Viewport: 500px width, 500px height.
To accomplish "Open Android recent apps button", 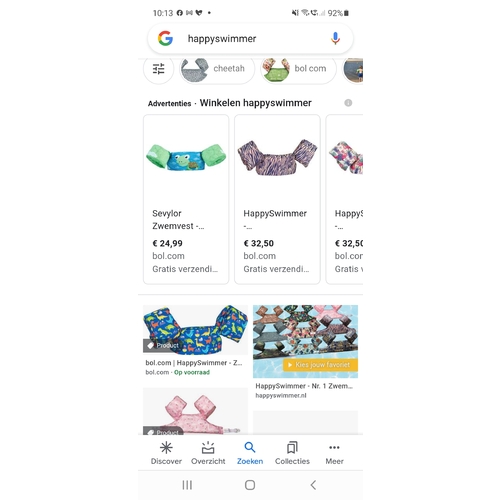I will click(x=187, y=485).
